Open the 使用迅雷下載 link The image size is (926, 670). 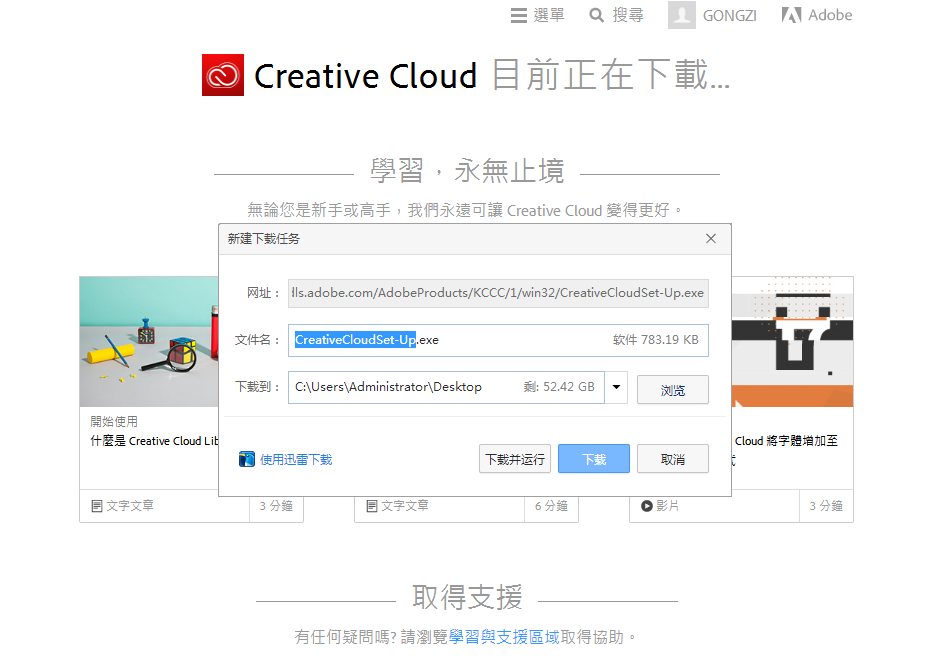click(296, 460)
